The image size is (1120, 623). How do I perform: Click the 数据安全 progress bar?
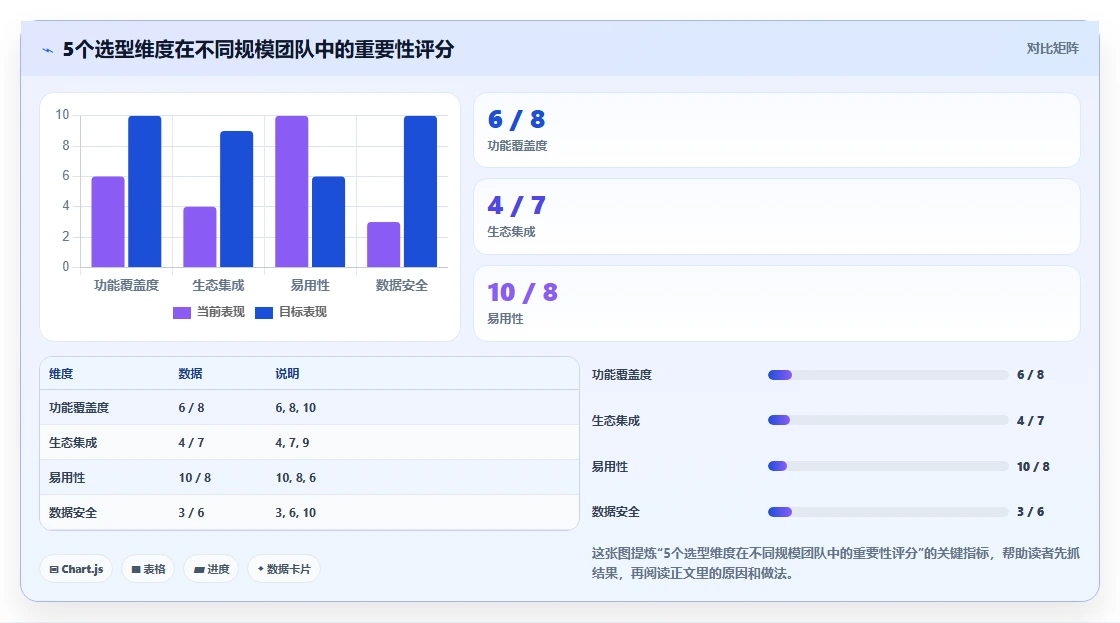coord(888,512)
